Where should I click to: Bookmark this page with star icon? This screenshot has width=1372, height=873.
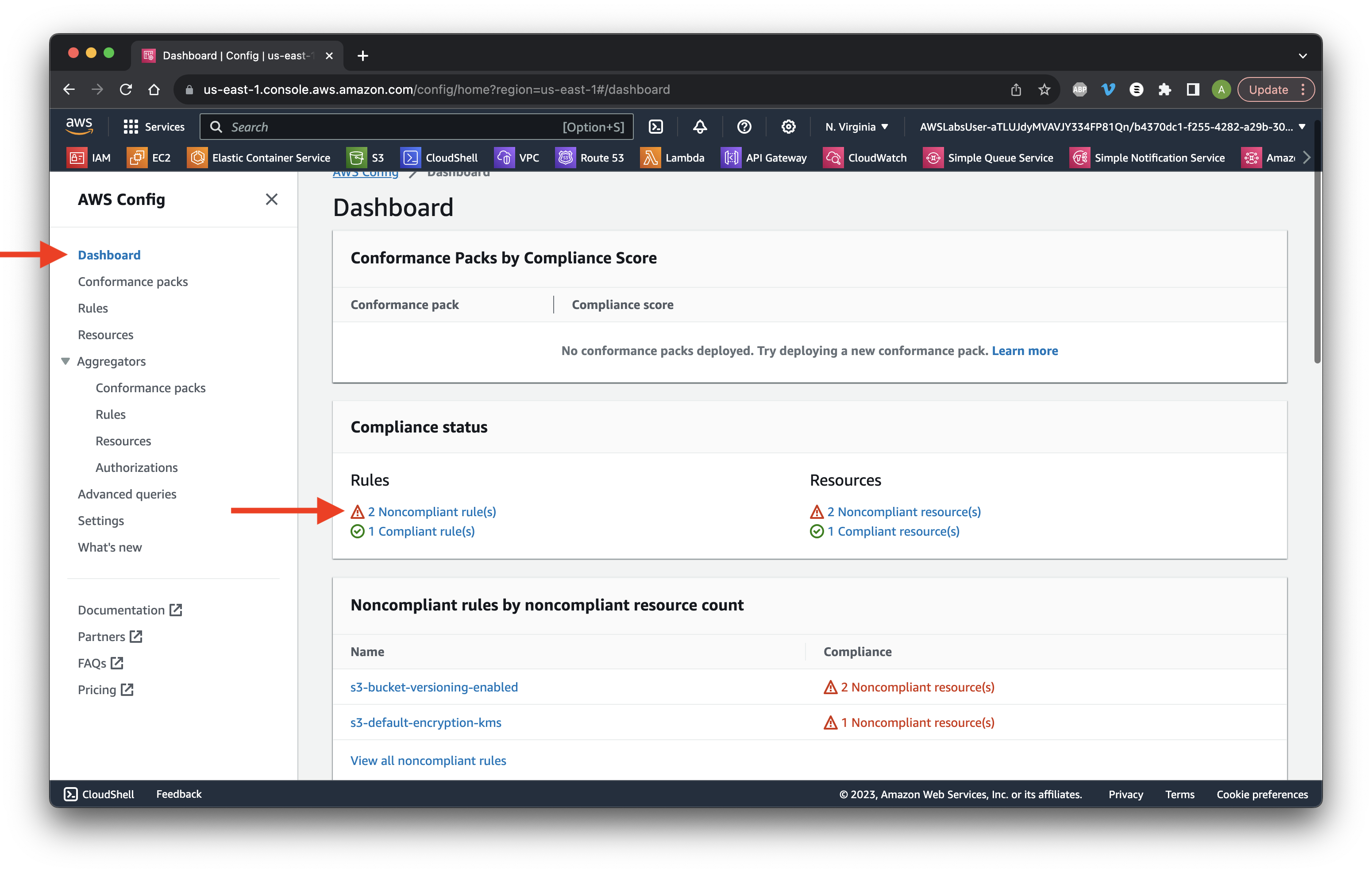coord(1044,89)
